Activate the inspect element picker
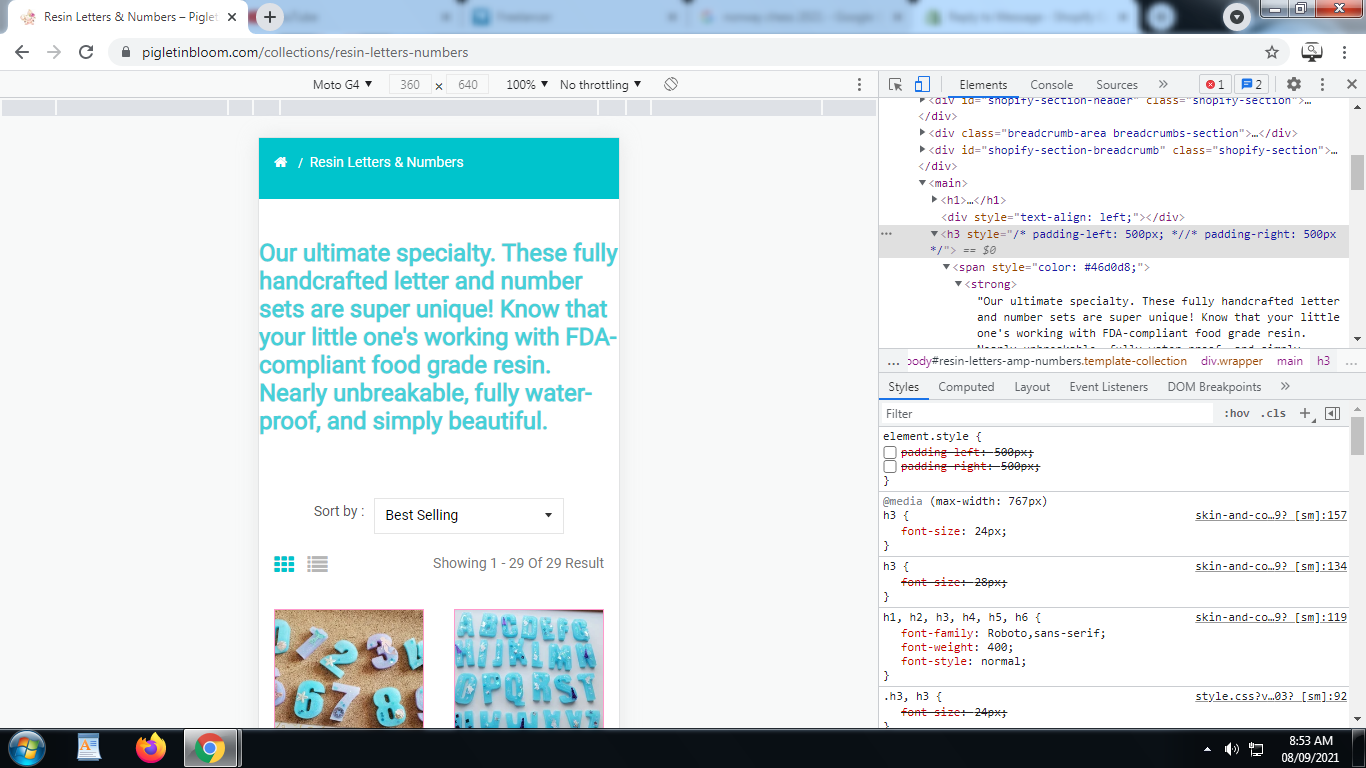 click(896, 85)
